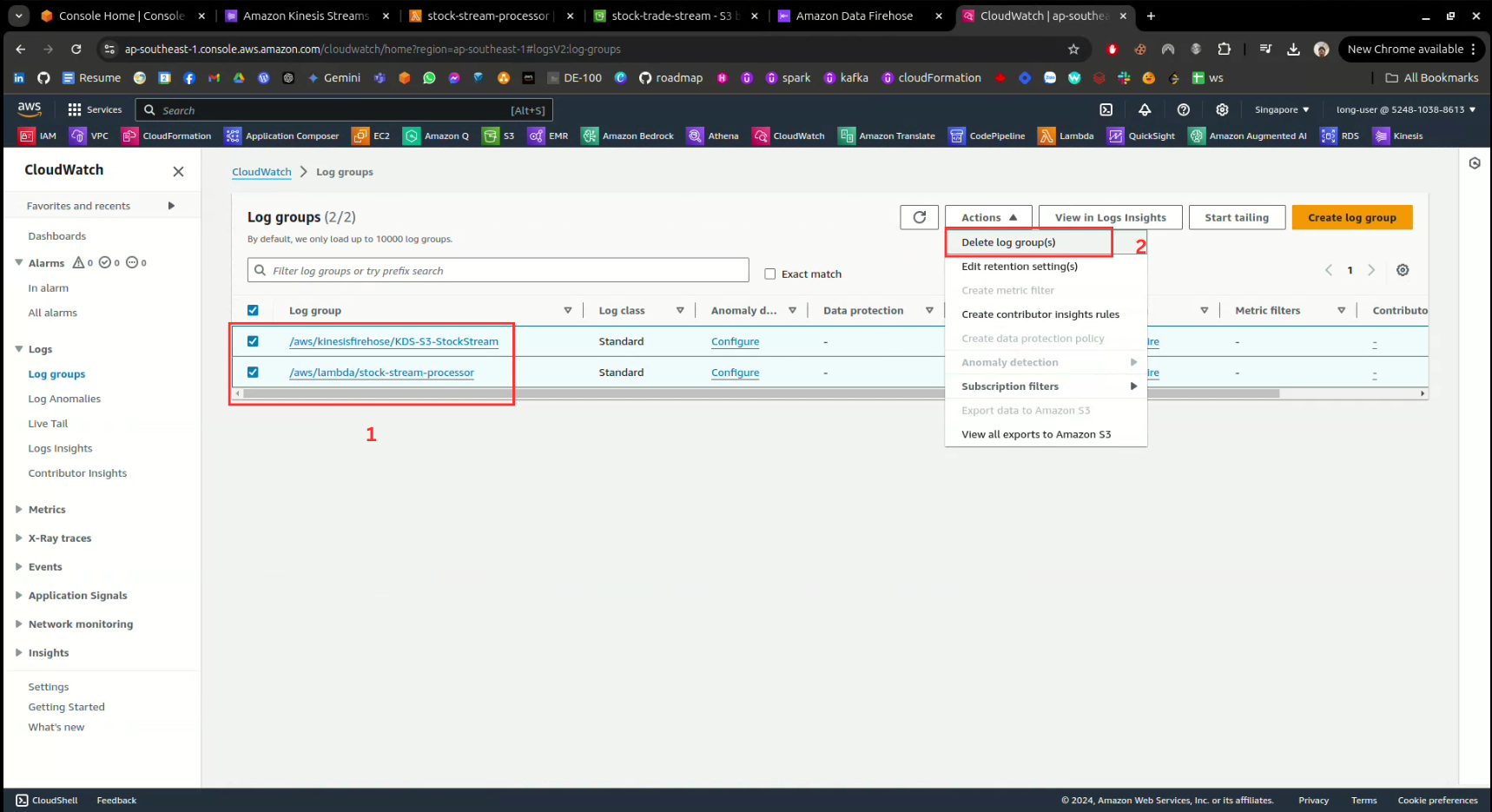This screenshot has height=812, width=1492.
Task: Click the notifications bell icon
Action: 1145,109
